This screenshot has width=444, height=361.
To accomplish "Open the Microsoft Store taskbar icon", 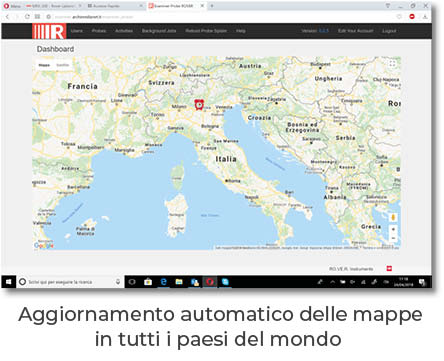I will pyautogui.click(x=148, y=282).
